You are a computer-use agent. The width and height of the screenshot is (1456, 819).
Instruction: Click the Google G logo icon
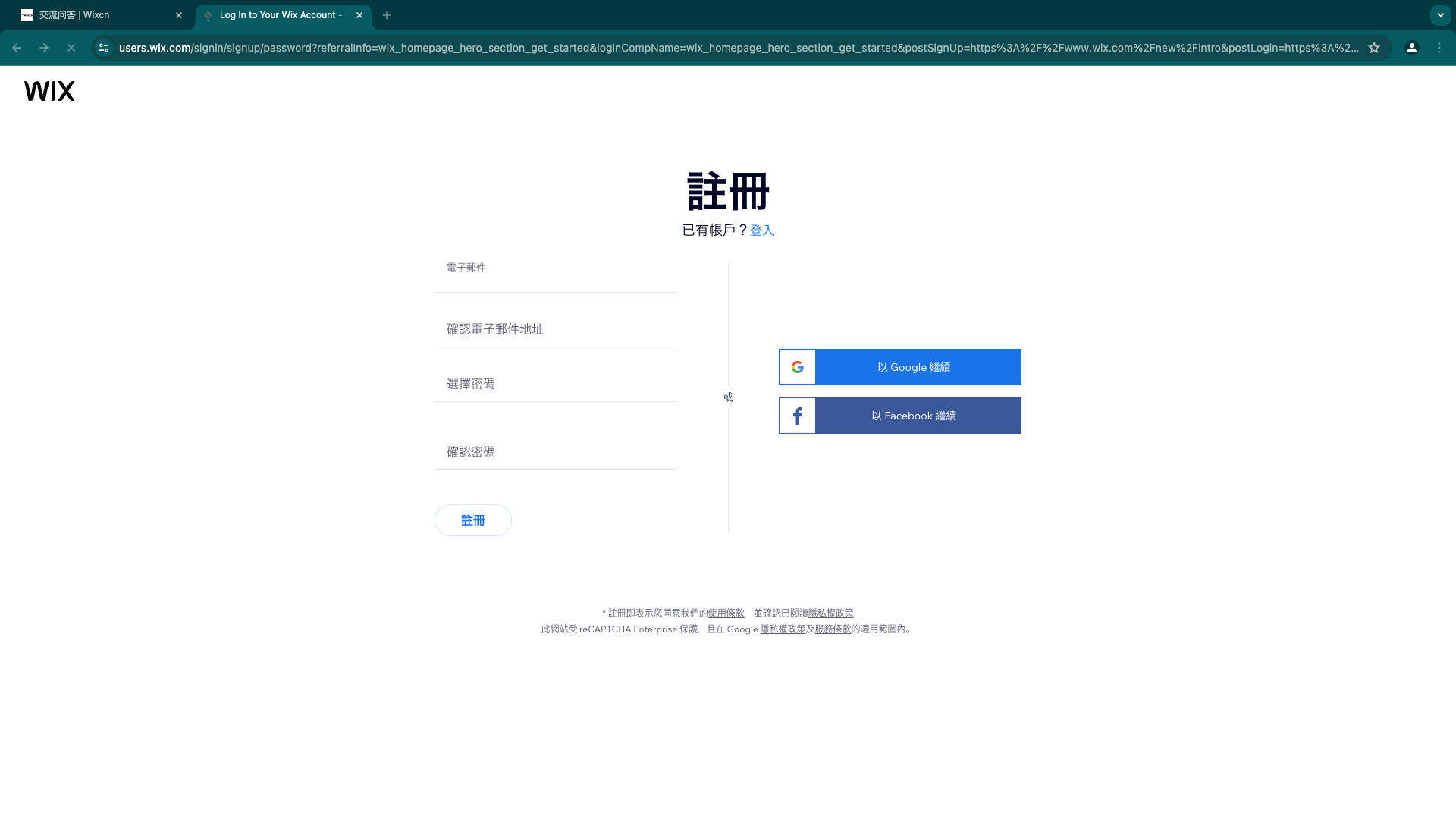click(x=798, y=367)
